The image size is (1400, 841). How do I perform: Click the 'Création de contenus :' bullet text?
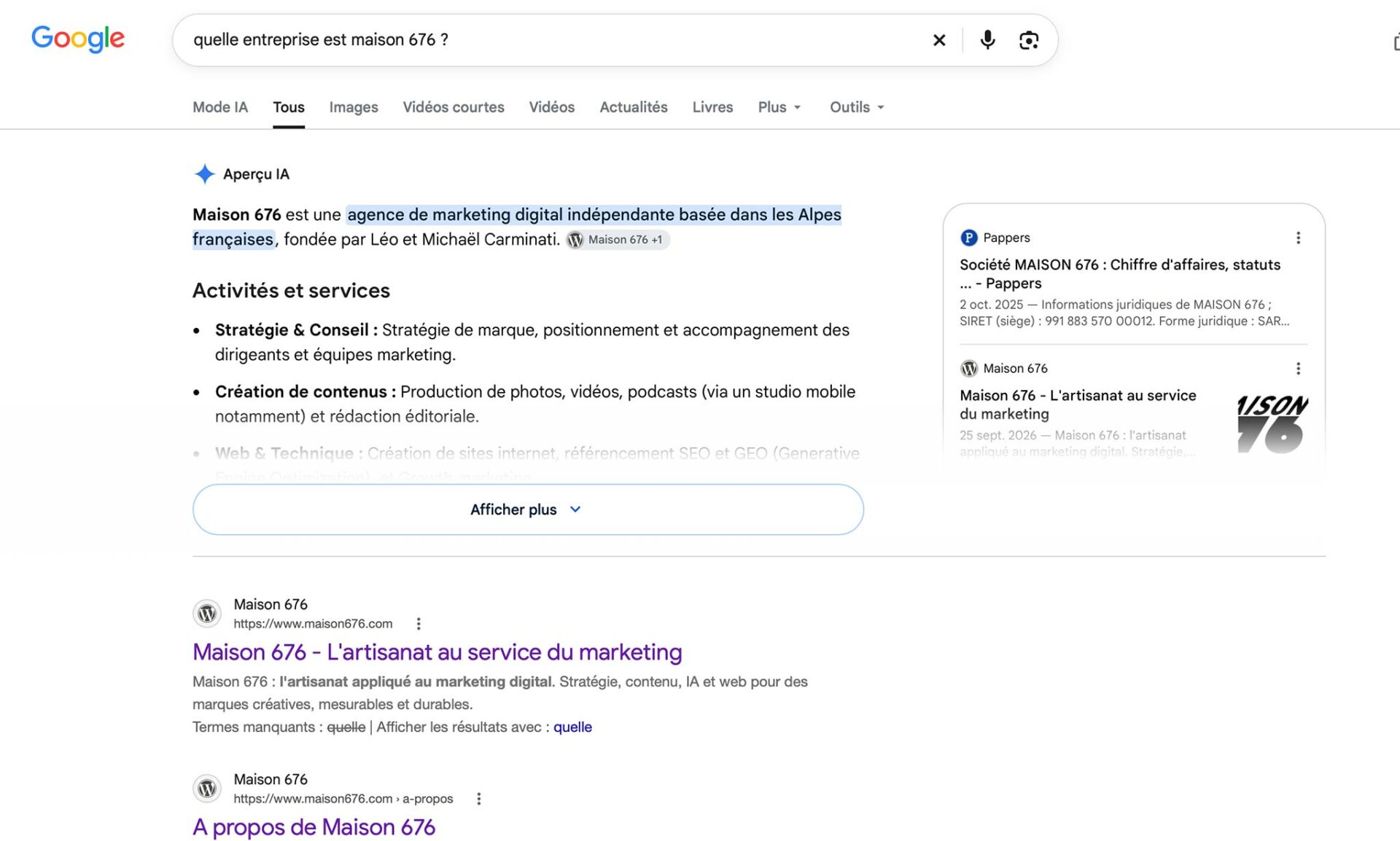pyautogui.click(x=306, y=392)
